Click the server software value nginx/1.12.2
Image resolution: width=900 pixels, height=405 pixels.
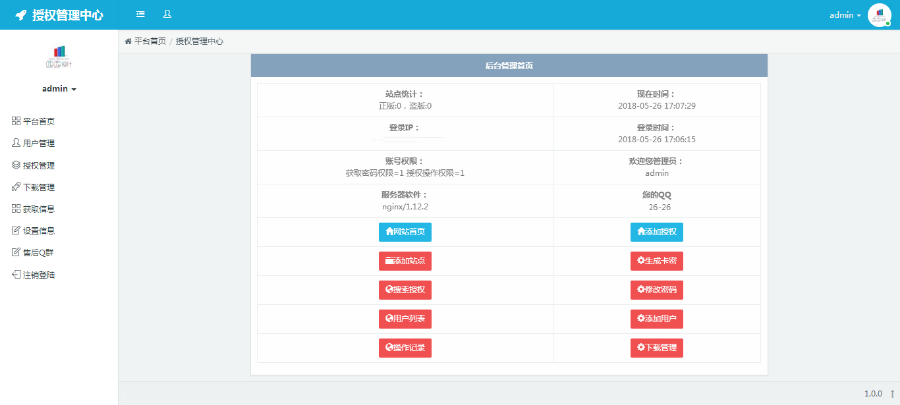tap(405, 207)
